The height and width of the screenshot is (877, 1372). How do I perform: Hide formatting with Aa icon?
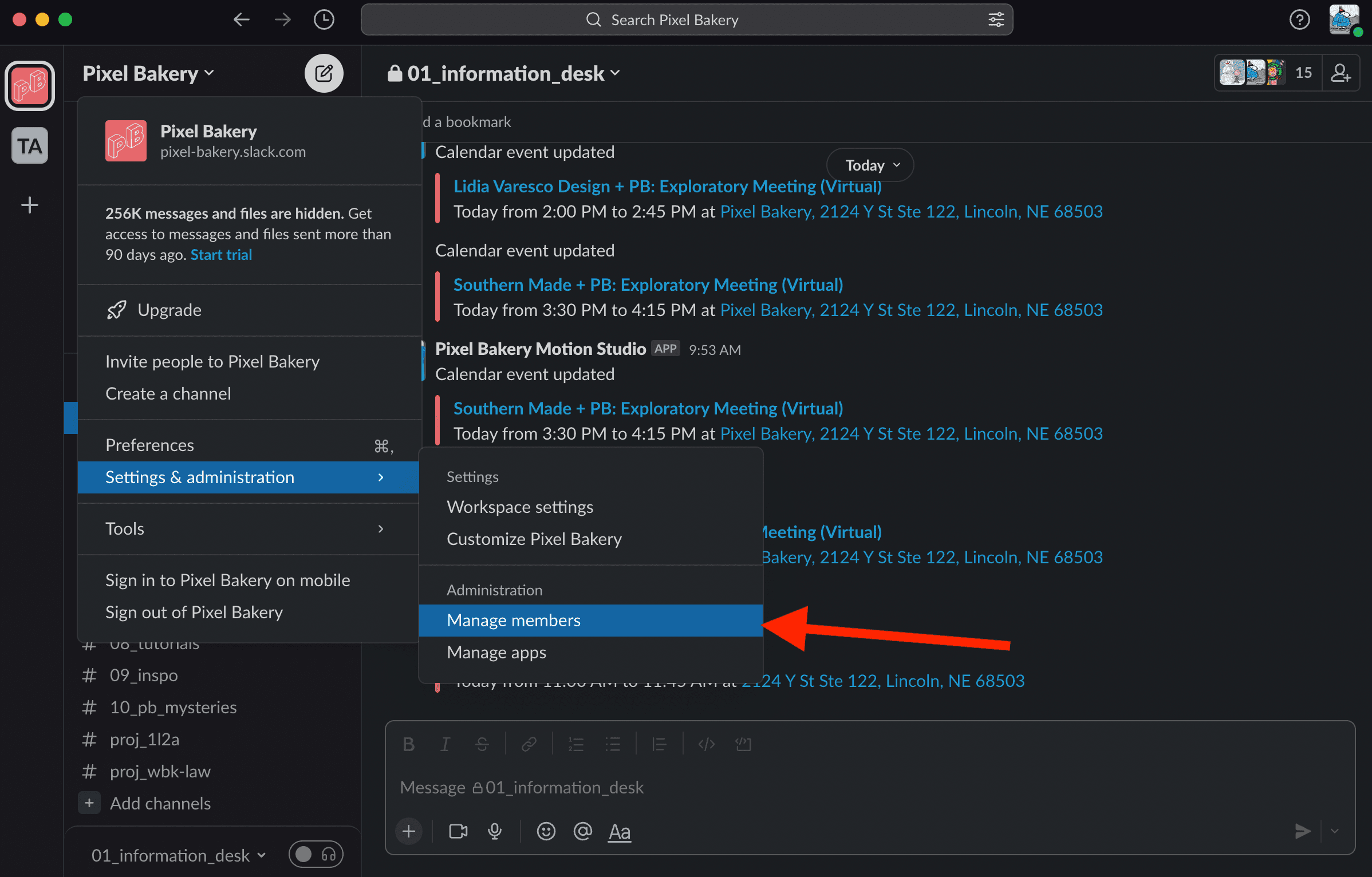[x=620, y=831]
